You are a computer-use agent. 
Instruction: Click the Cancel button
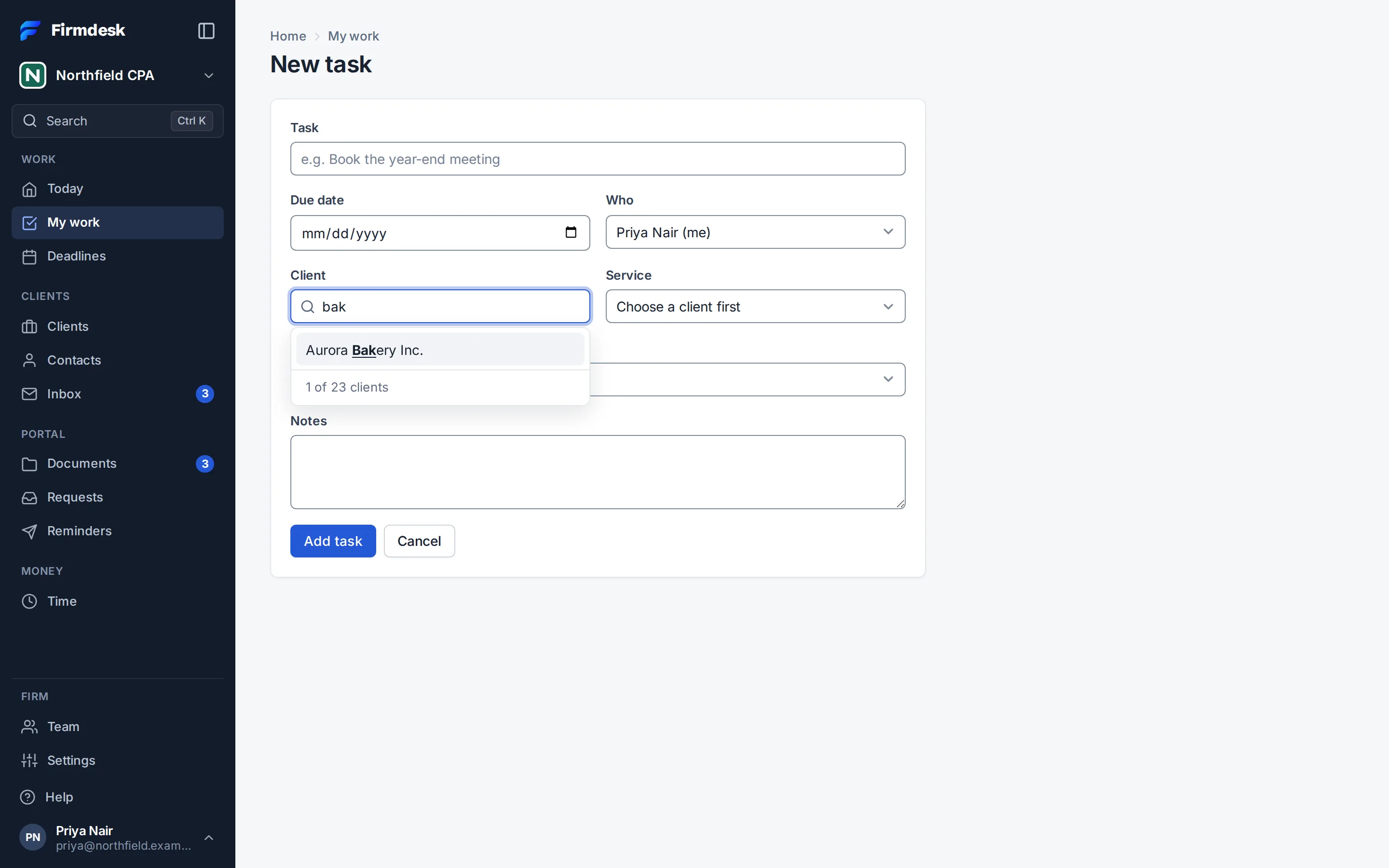tap(420, 541)
